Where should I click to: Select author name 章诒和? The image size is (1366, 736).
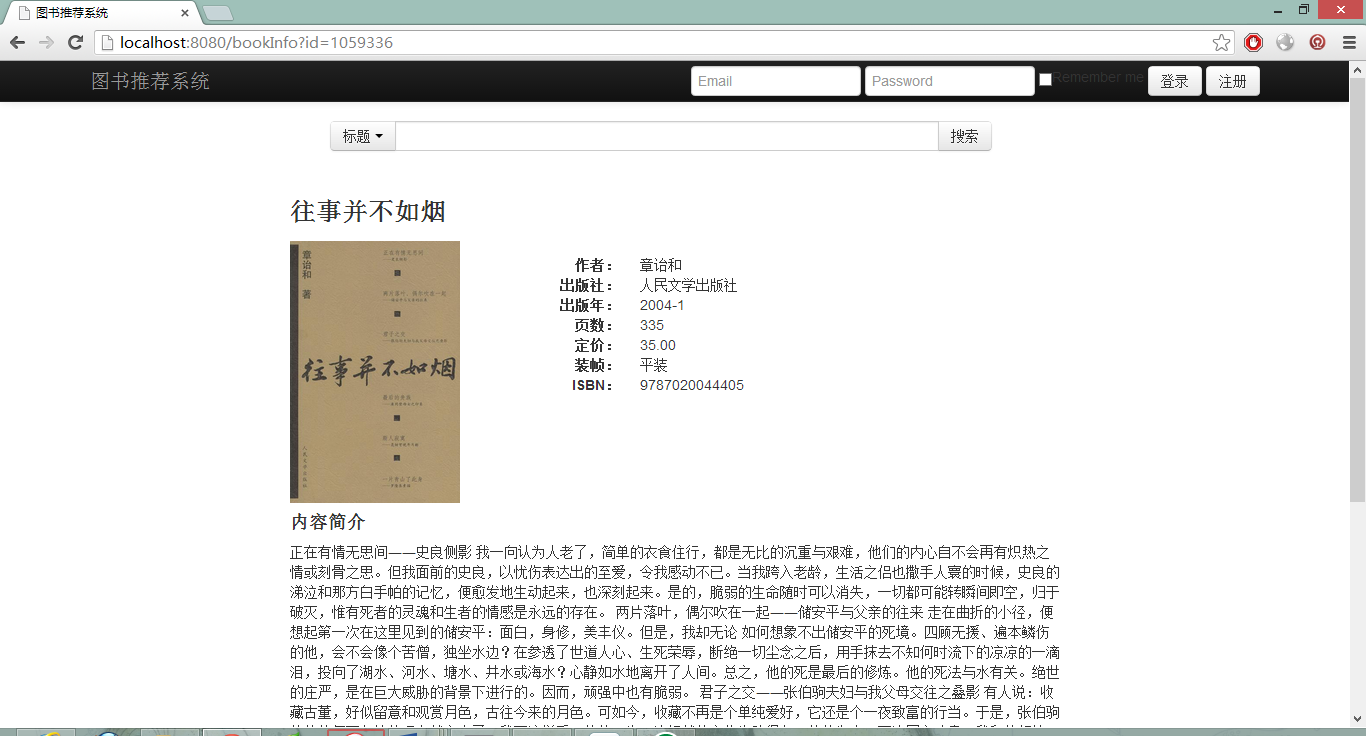coord(661,265)
